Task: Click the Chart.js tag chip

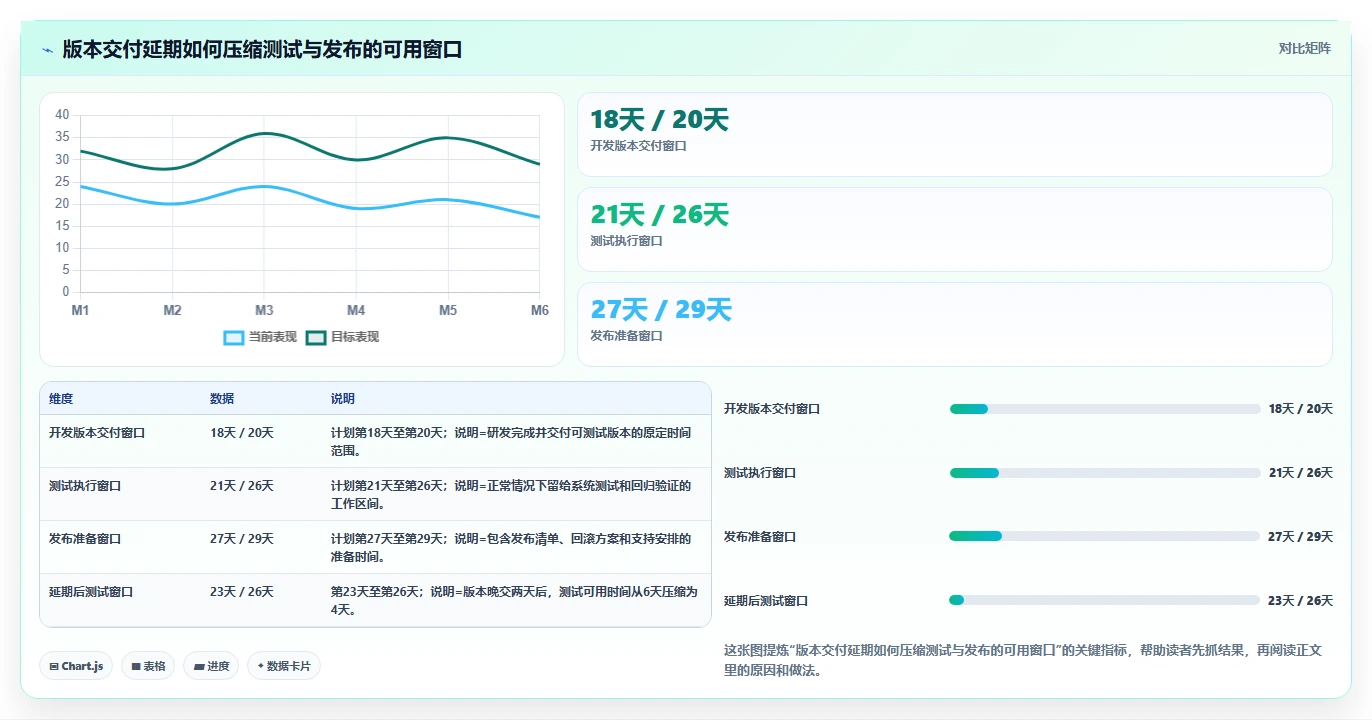Action: pyautogui.click(x=76, y=666)
